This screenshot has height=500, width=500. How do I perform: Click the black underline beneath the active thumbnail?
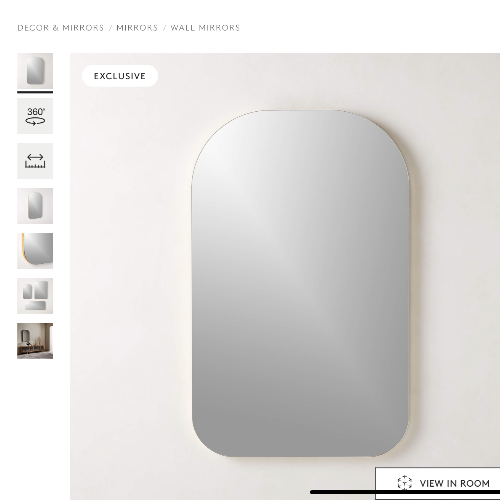[35, 92]
